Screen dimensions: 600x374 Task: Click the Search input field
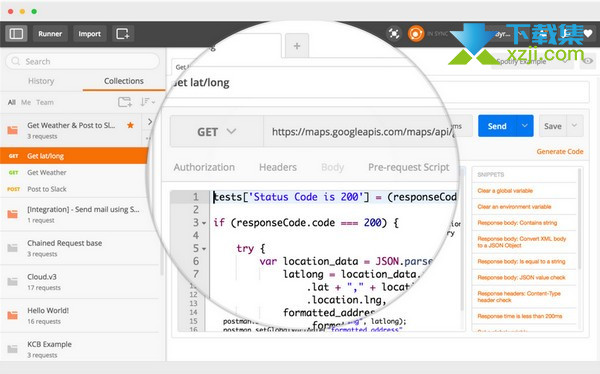pos(82,61)
